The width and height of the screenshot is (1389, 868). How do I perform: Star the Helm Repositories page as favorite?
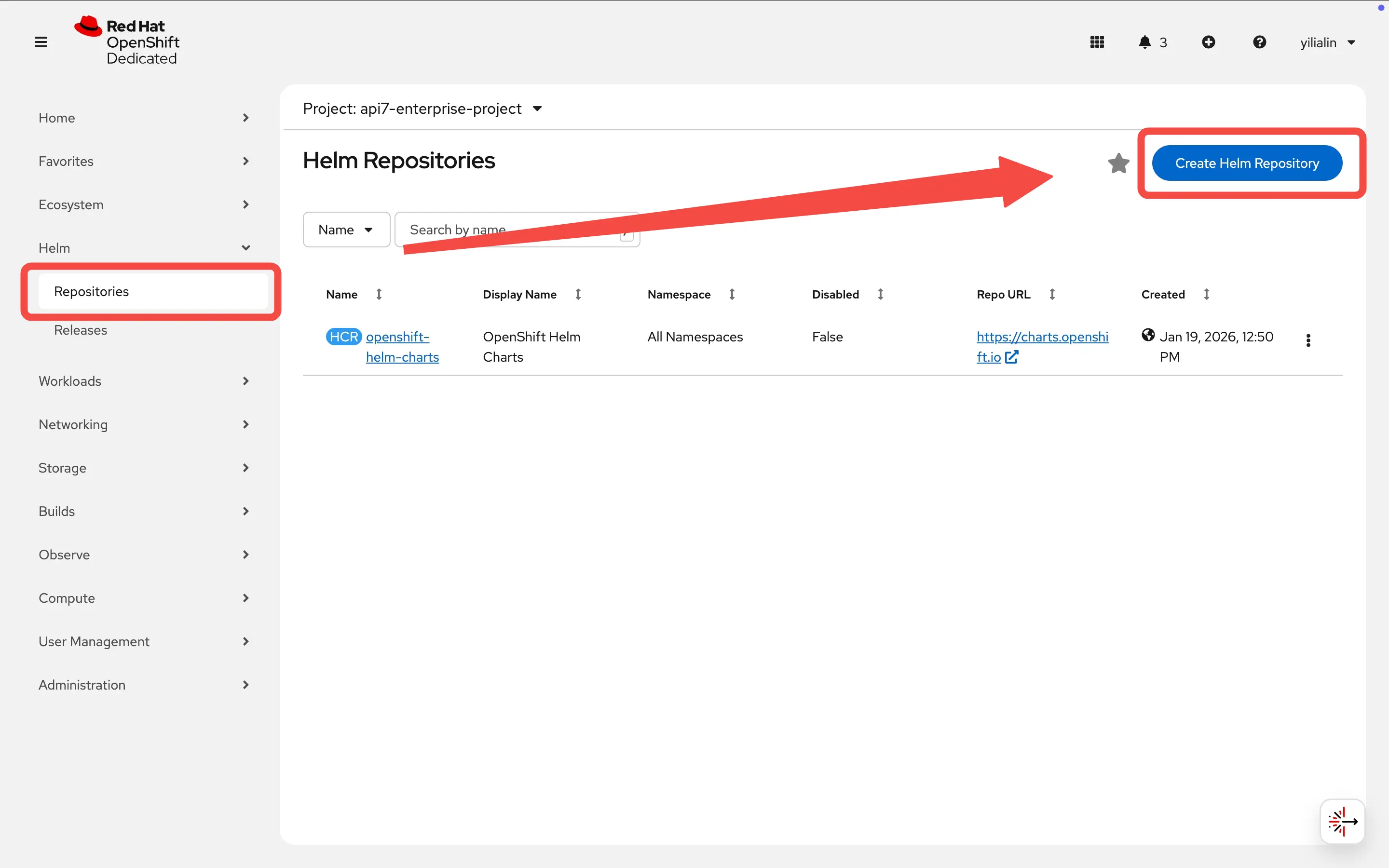[1117, 163]
